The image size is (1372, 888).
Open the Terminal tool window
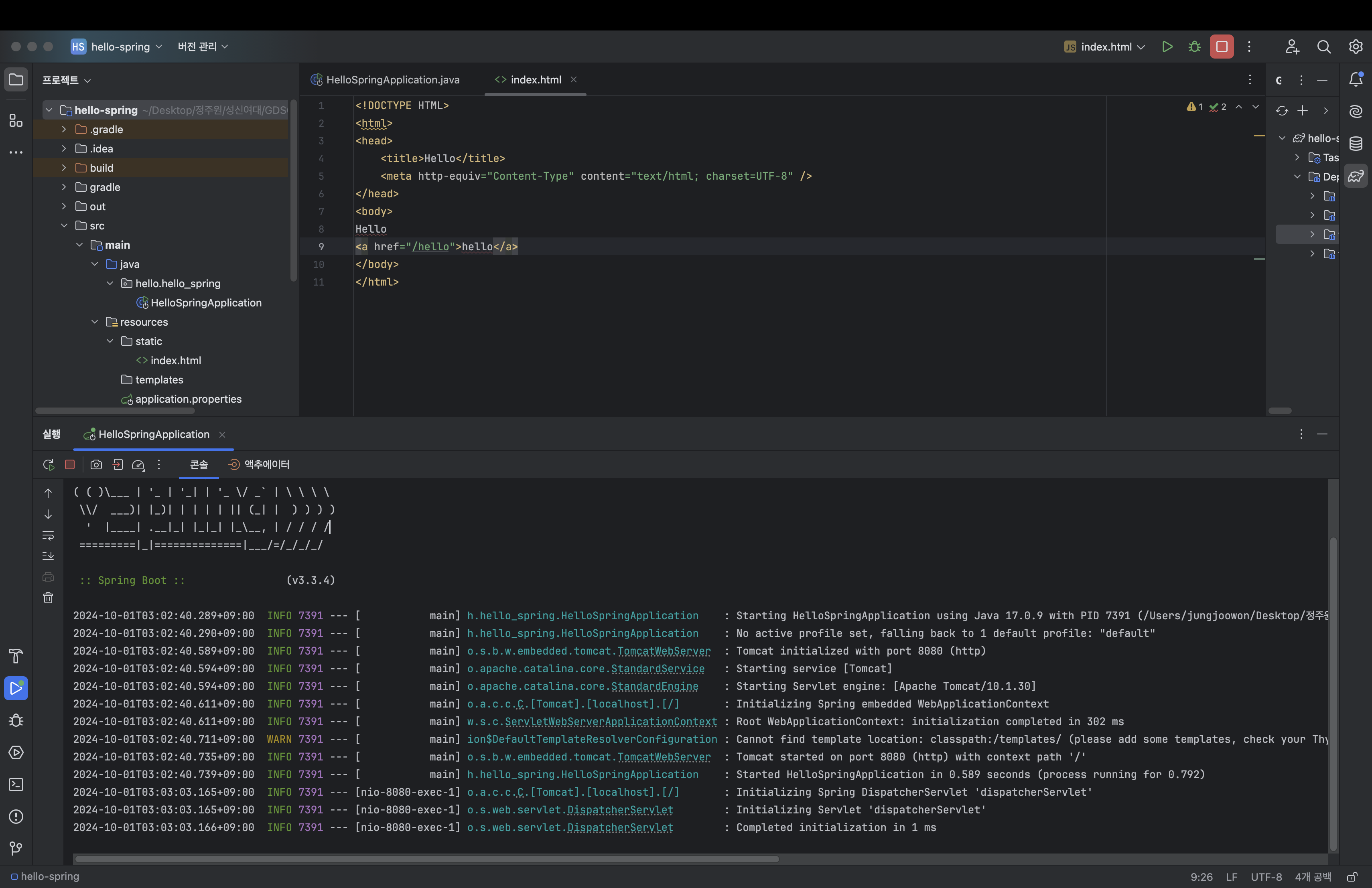16,784
